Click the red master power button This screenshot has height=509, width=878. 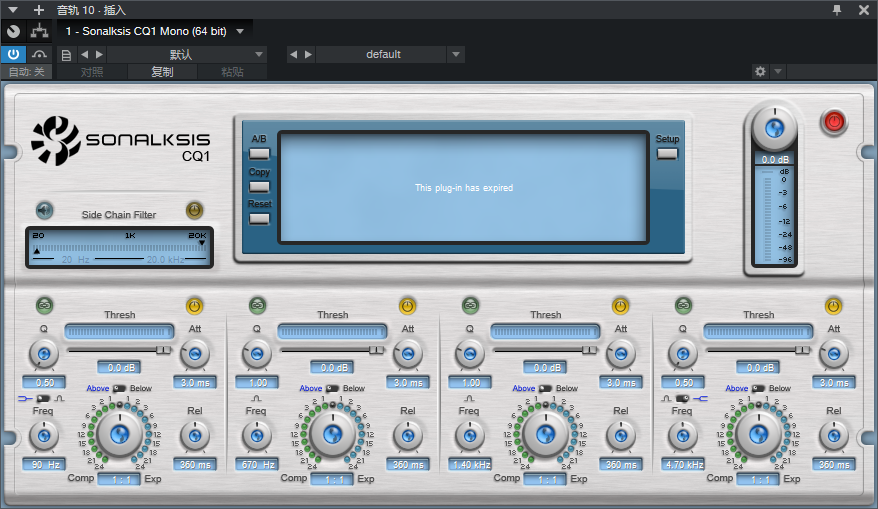tap(834, 122)
